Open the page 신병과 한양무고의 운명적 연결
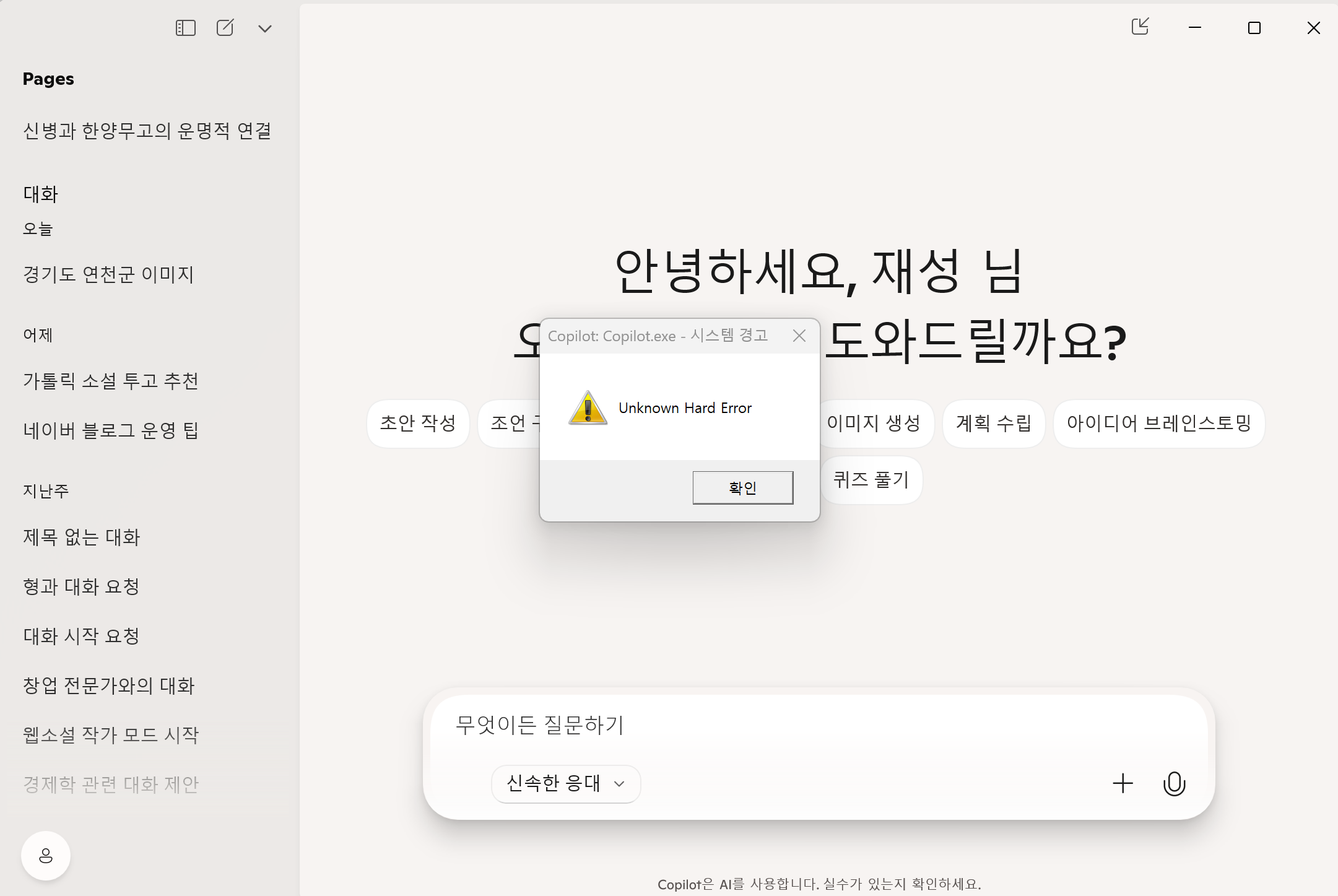The height and width of the screenshot is (896, 1338). click(147, 131)
